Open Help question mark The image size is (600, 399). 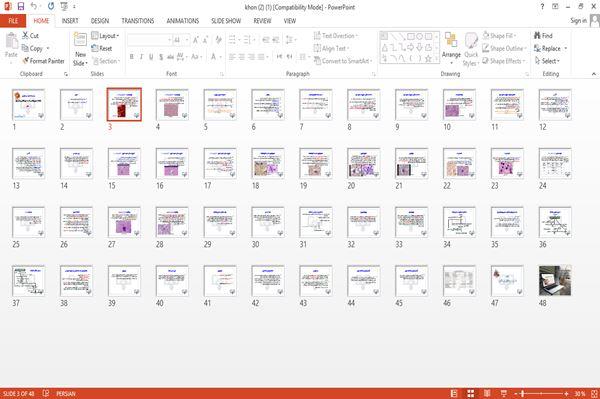pos(542,7)
